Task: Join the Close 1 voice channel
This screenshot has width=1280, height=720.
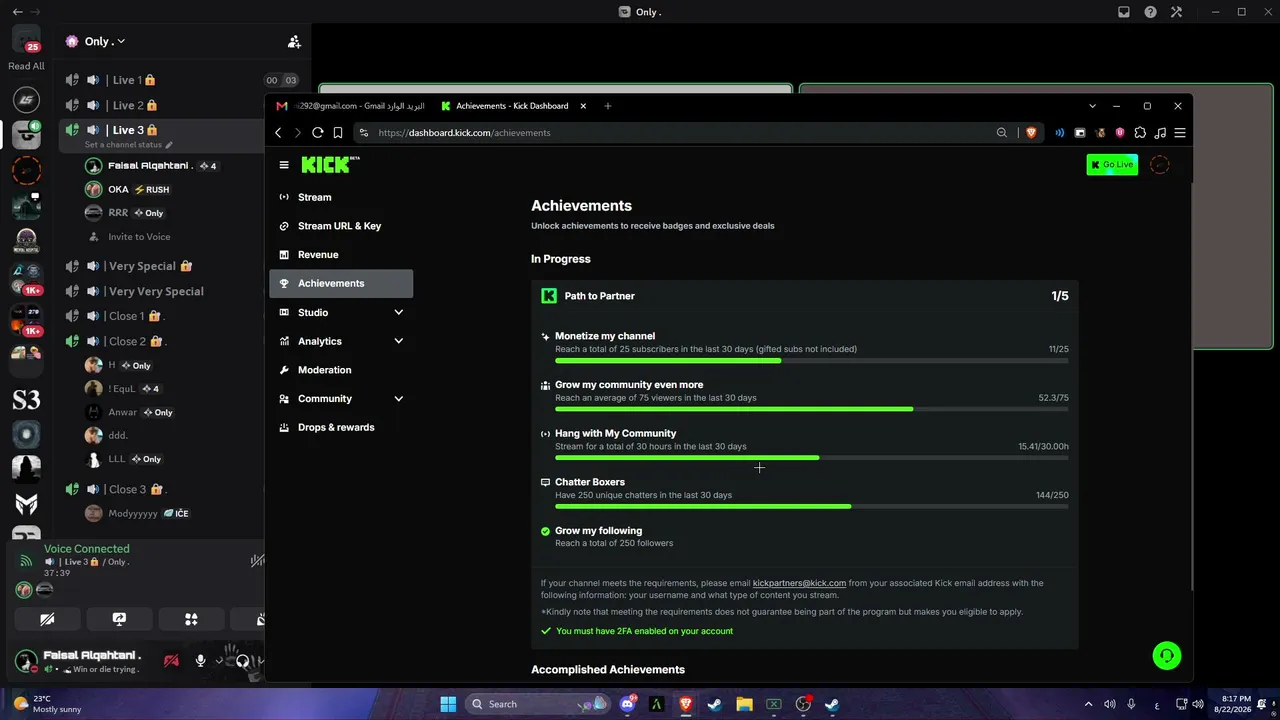Action: pyautogui.click(x=135, y=316)
